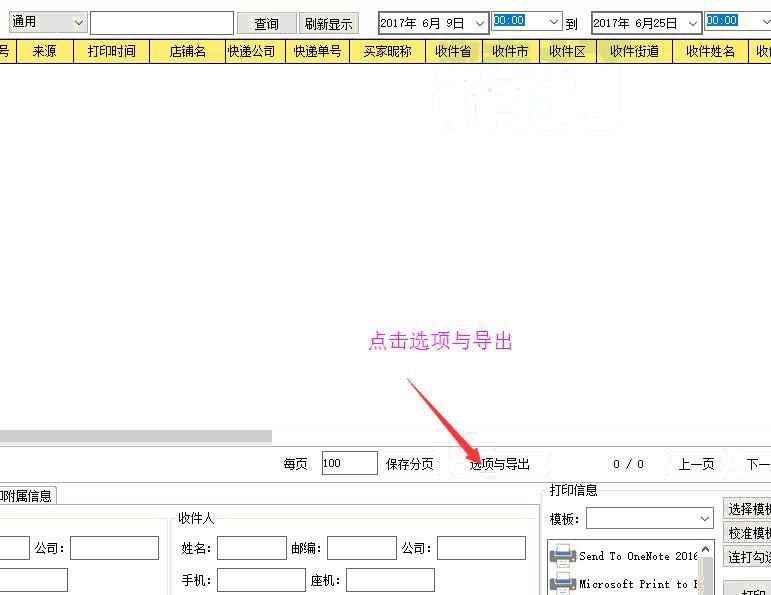
Task: Click the horizontal scrollbar thumb of the table
Action: pyautogui.click(x=136, y=436)
